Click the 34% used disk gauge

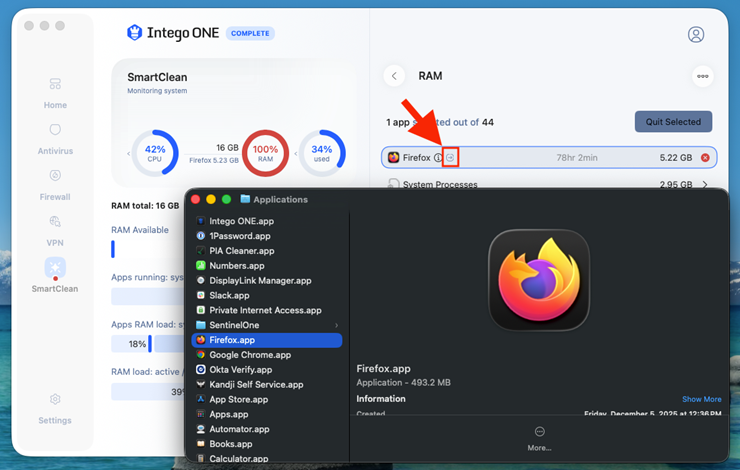point(322,153)
